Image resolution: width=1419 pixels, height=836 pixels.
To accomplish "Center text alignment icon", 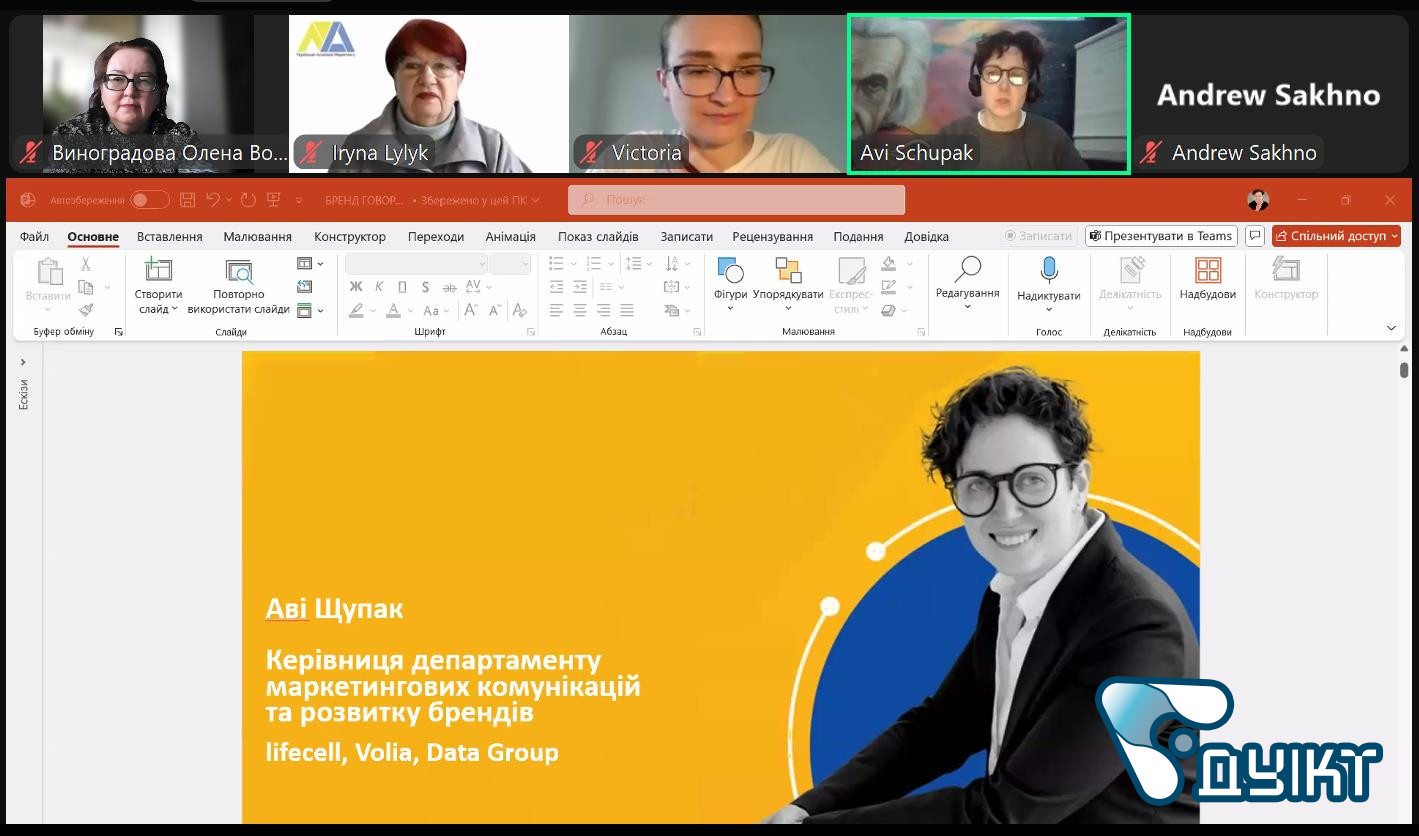I will point(580,311).
